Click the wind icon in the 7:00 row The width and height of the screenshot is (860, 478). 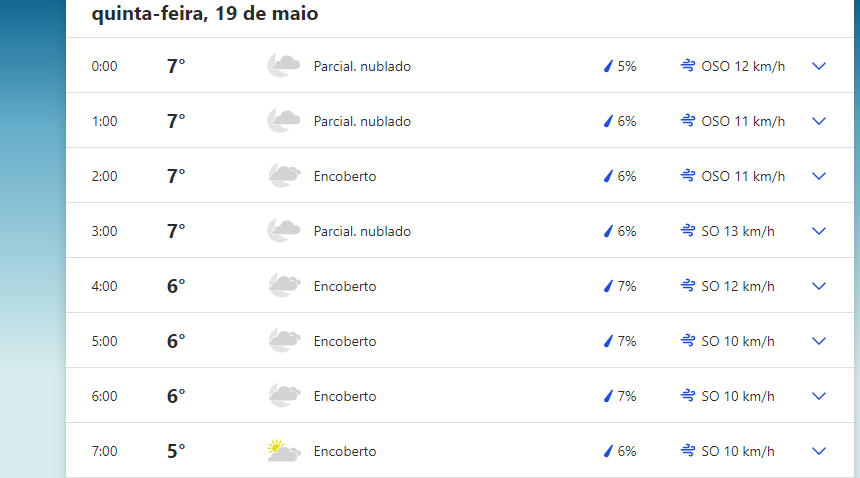(x=688, y=451)
